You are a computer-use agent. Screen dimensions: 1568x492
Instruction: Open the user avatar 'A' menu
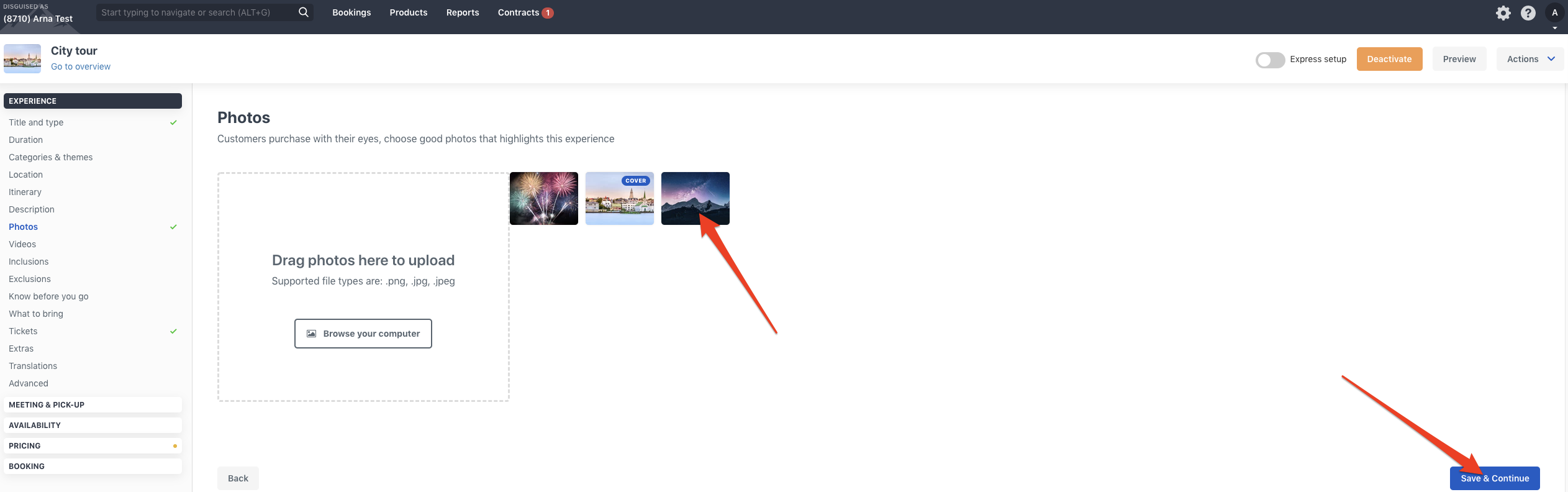[x=1555, y=13]
